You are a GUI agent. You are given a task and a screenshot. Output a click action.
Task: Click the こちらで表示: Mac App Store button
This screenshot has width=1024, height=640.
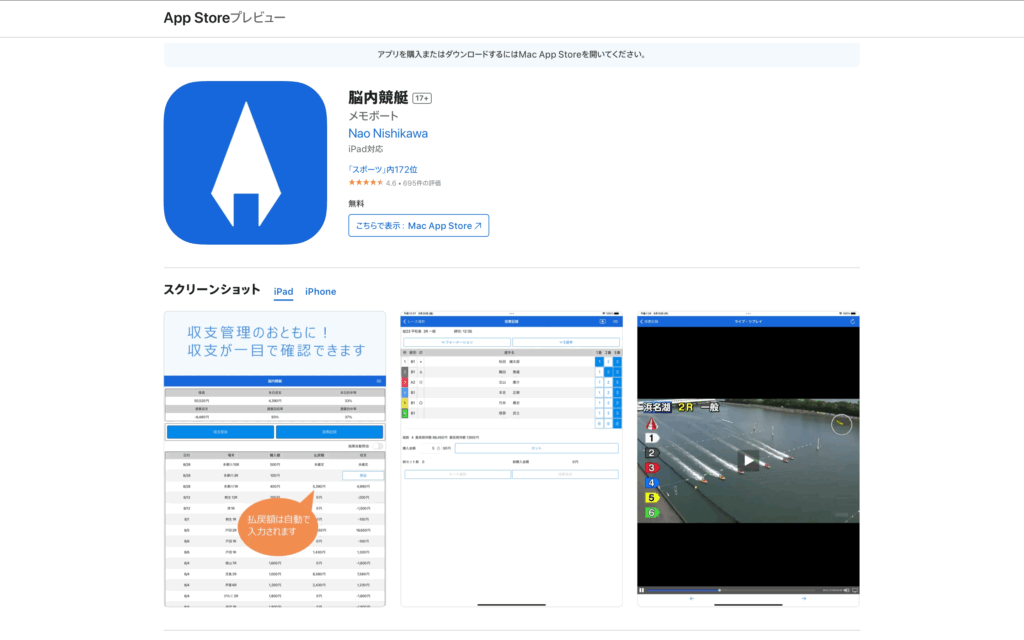tap(419, 225)
